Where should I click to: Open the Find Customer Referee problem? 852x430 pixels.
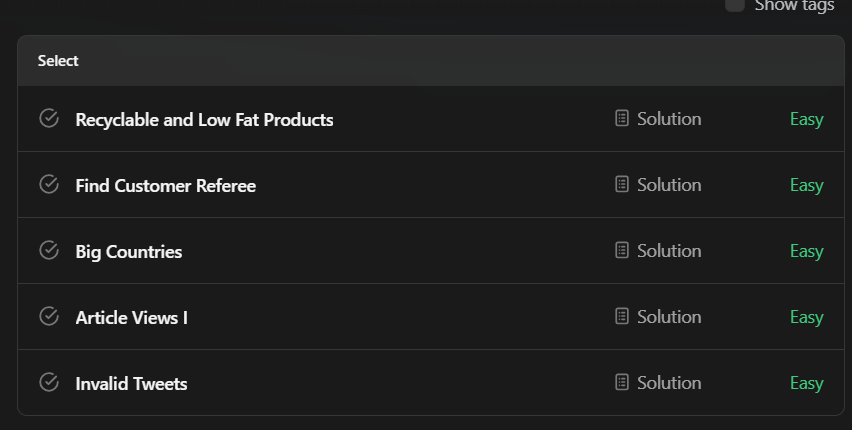click(x=166, y=185)
